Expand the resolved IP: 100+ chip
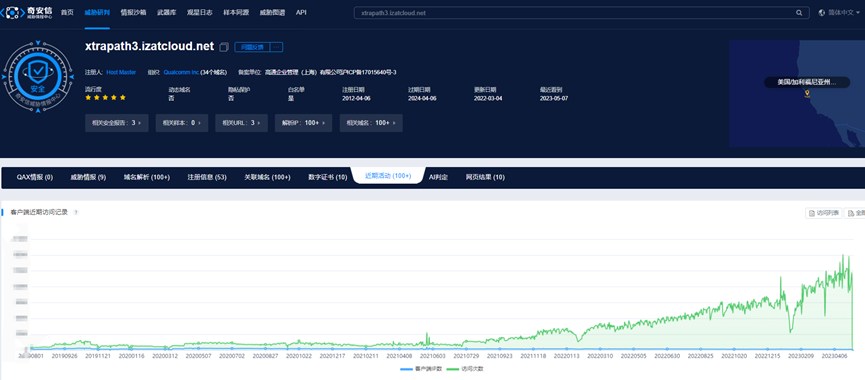Image resolution: width=865 pixels, height=380 pixels. point(303,123)
